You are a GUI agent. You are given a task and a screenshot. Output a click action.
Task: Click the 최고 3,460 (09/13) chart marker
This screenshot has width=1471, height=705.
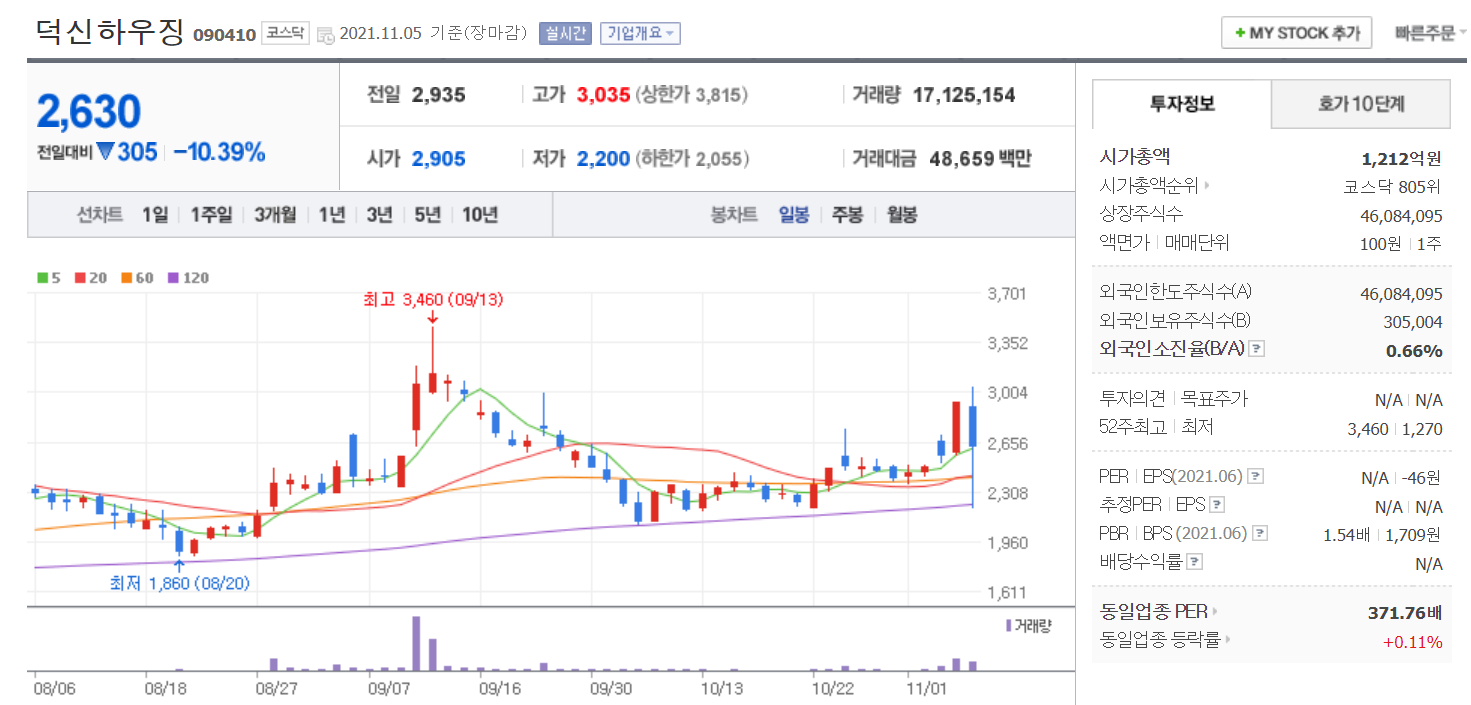(431, 300)
